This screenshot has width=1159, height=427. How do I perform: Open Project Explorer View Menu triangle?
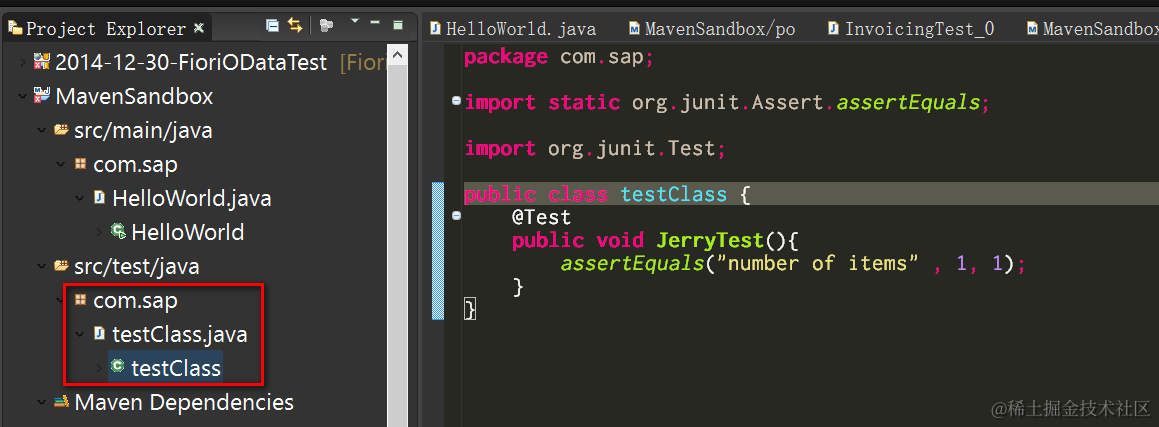click(355, 21)
